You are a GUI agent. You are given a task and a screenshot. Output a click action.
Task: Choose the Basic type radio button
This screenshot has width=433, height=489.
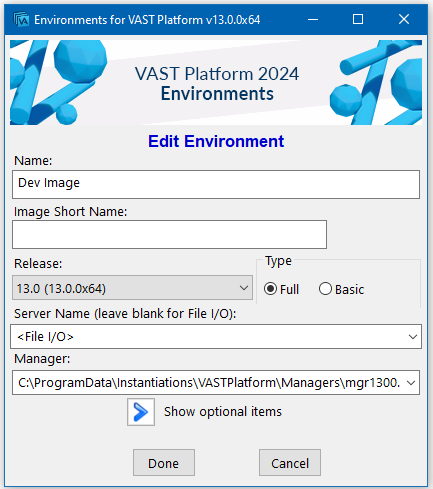click(325, 289)
